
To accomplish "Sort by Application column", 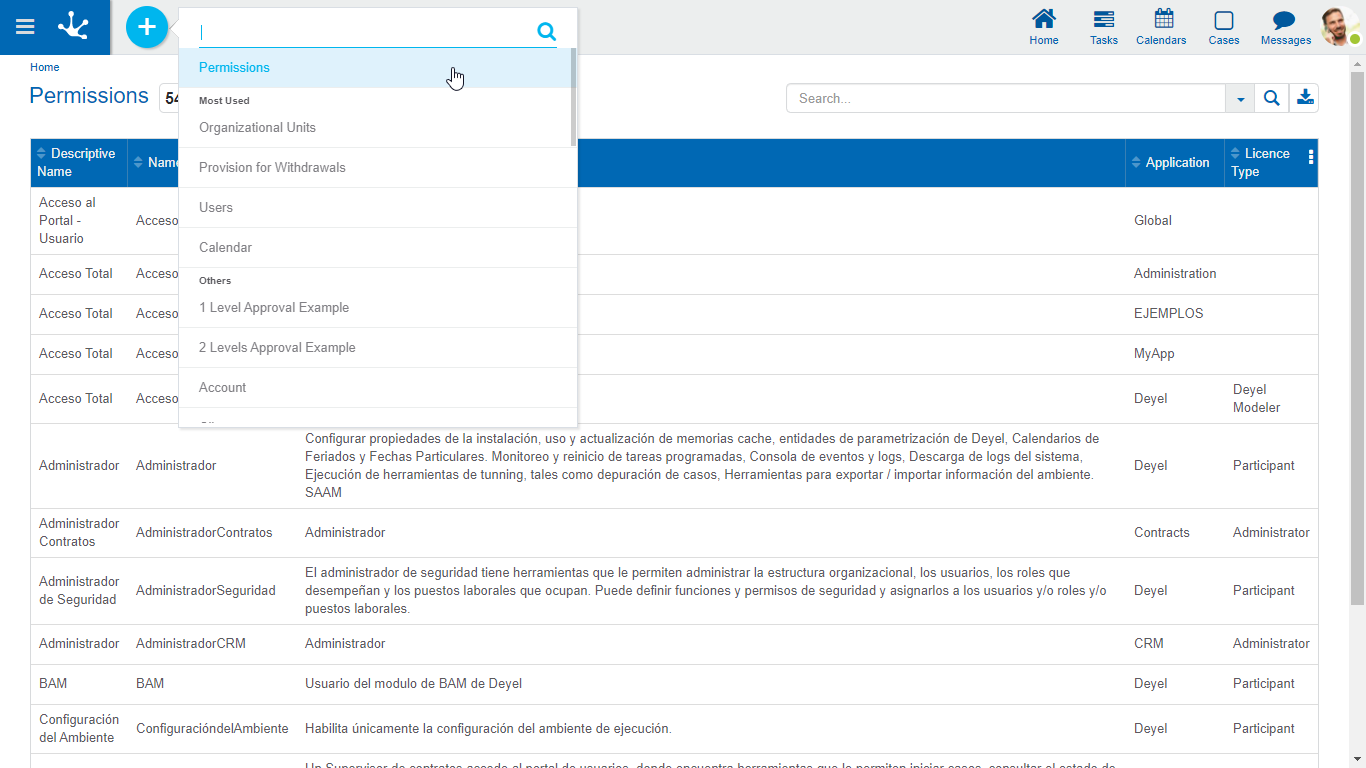I will 1175,162.
